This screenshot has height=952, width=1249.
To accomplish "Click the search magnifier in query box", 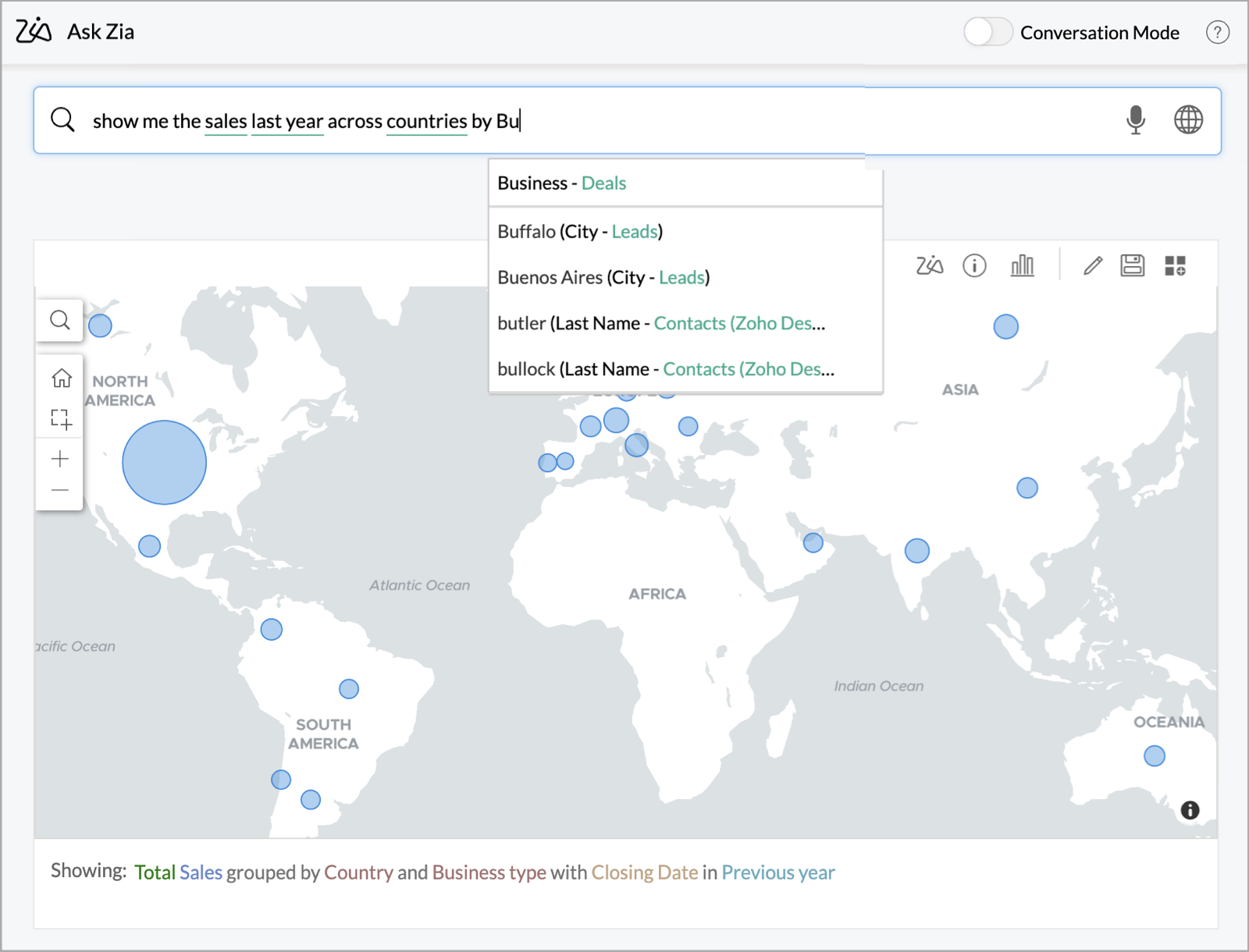I will pos(62,120).
